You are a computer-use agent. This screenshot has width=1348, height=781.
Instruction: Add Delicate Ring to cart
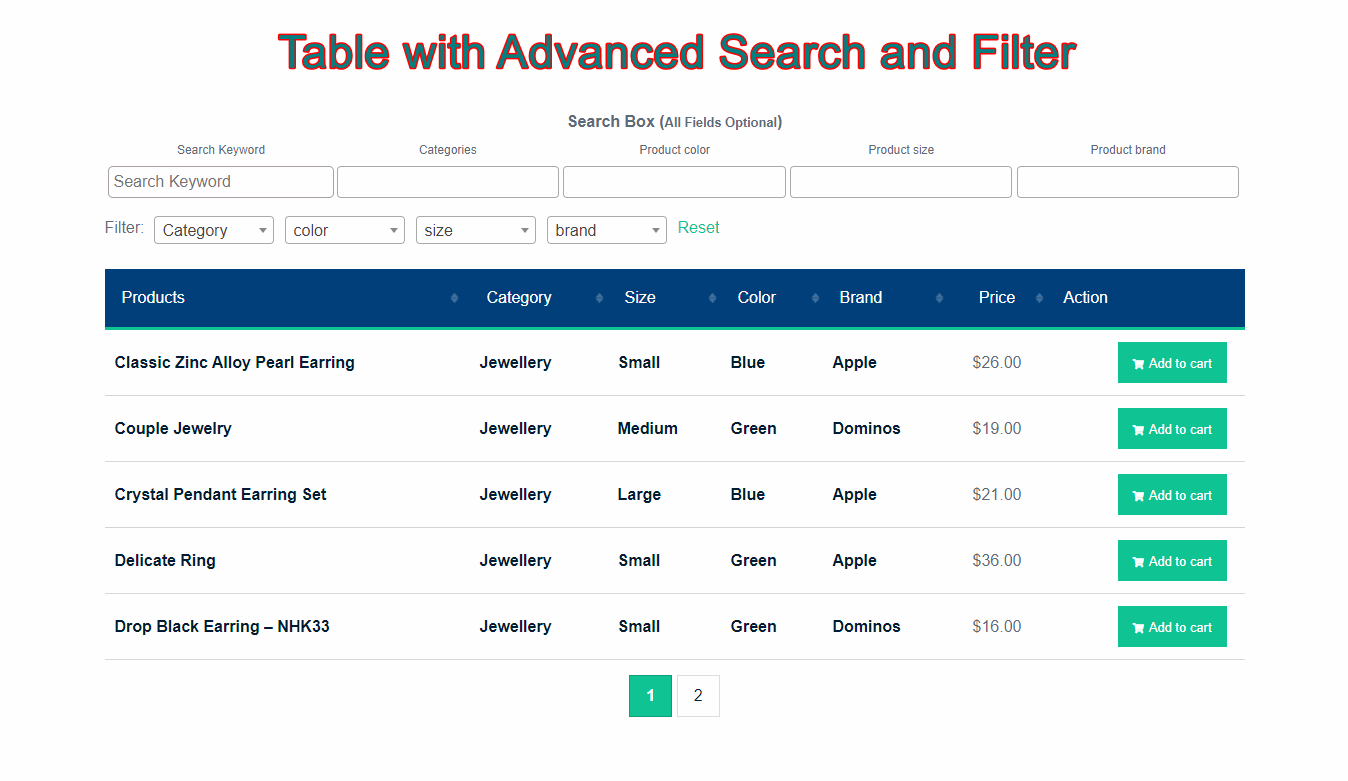[x=1172, y=561]
